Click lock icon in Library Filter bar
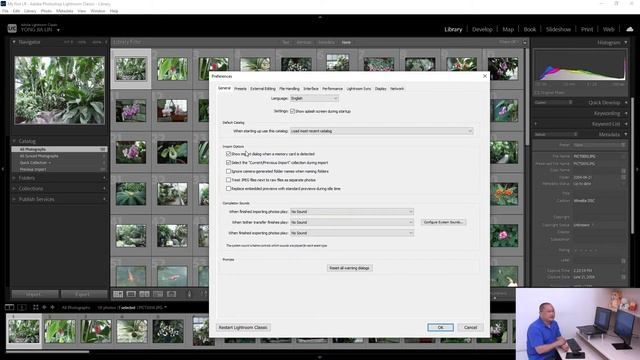Viewport: 640px width, 360px height. [x=525, y=42]
